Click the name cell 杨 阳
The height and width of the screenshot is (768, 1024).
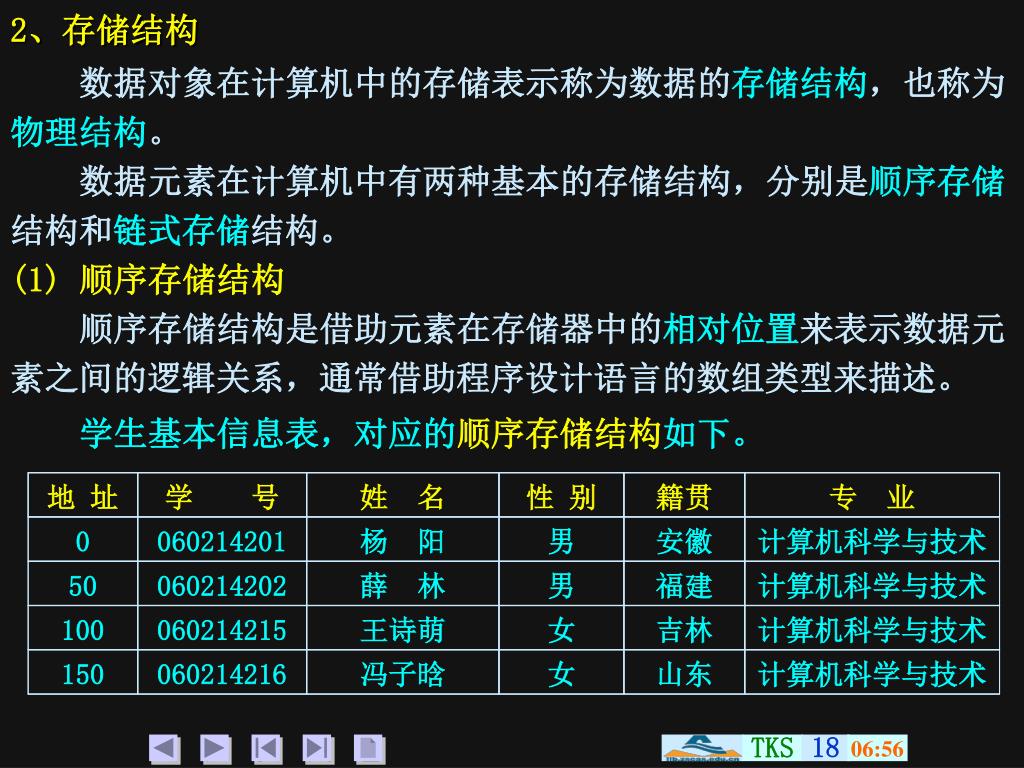(402, 541)
